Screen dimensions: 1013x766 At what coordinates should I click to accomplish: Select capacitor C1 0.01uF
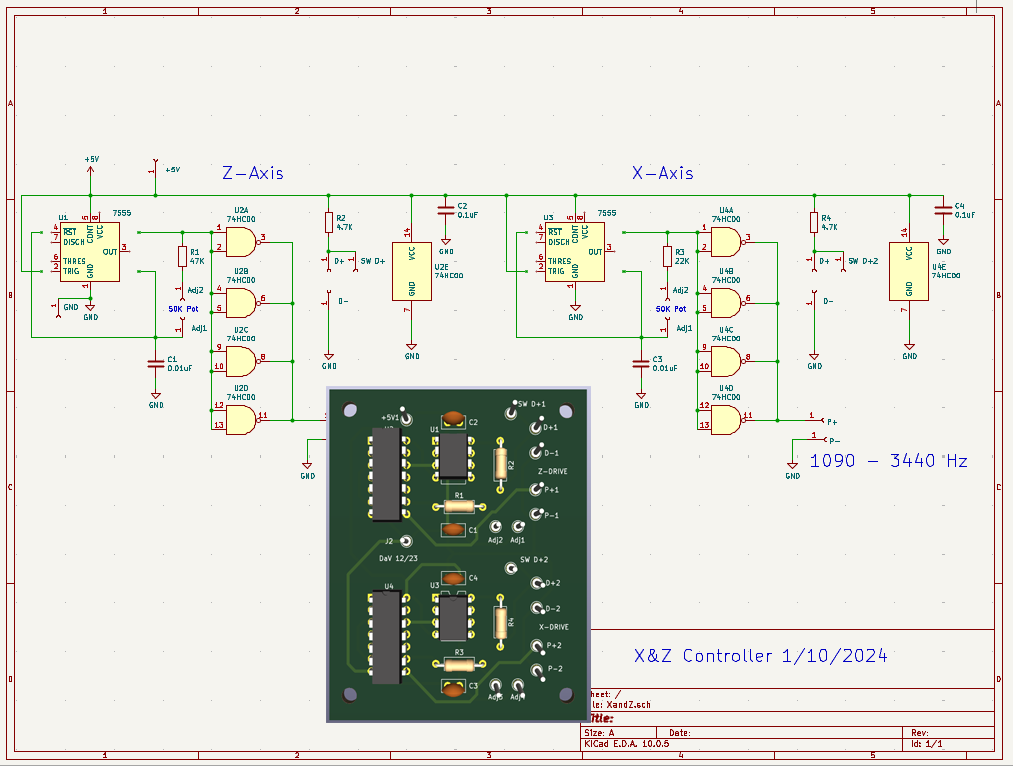pos(156,364)
